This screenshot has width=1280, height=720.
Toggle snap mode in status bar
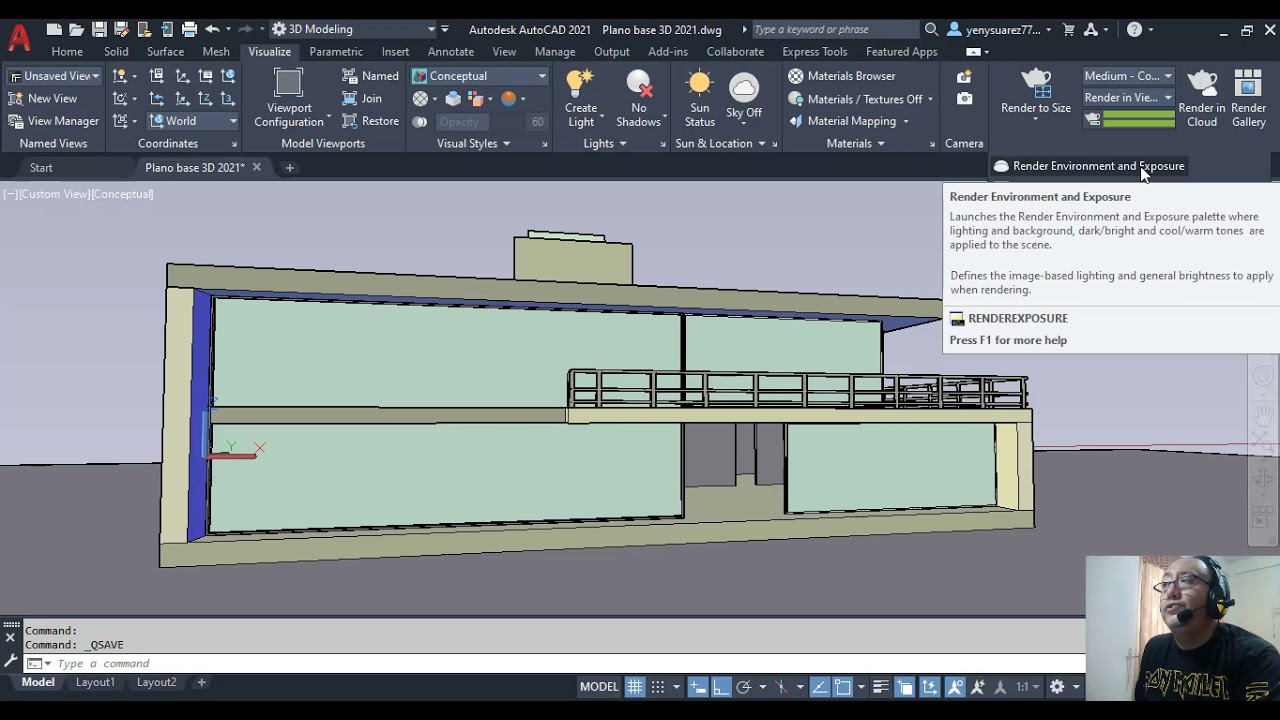(658, 687)
